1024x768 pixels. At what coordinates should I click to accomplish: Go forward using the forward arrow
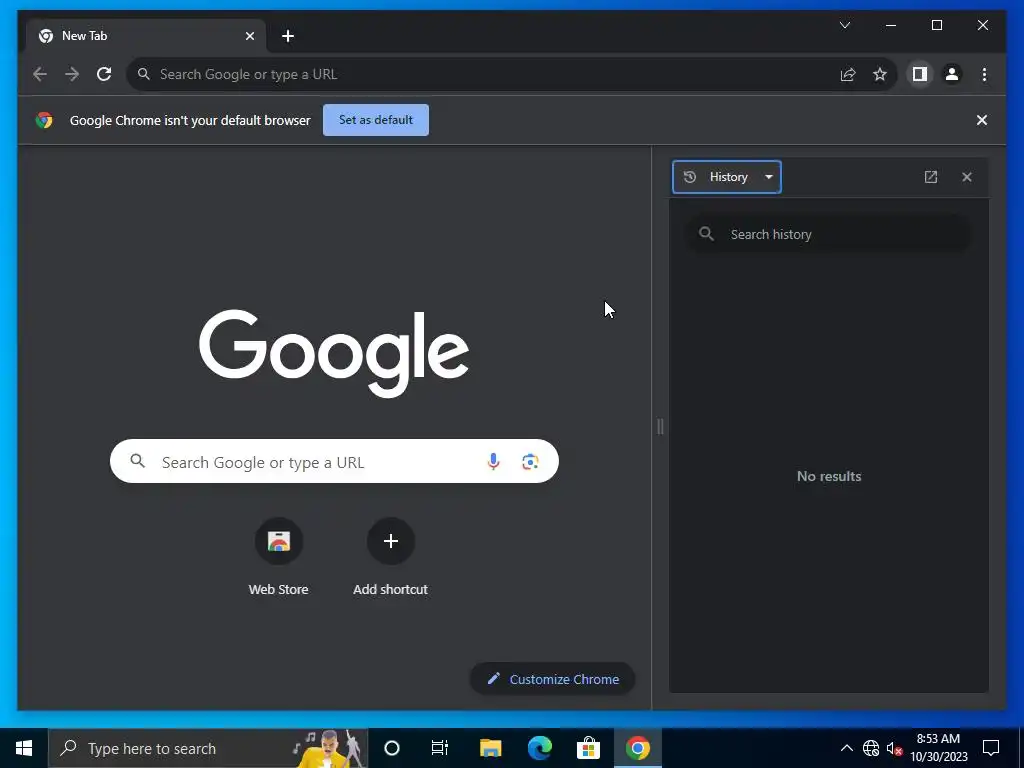click(x=72, y=74)
